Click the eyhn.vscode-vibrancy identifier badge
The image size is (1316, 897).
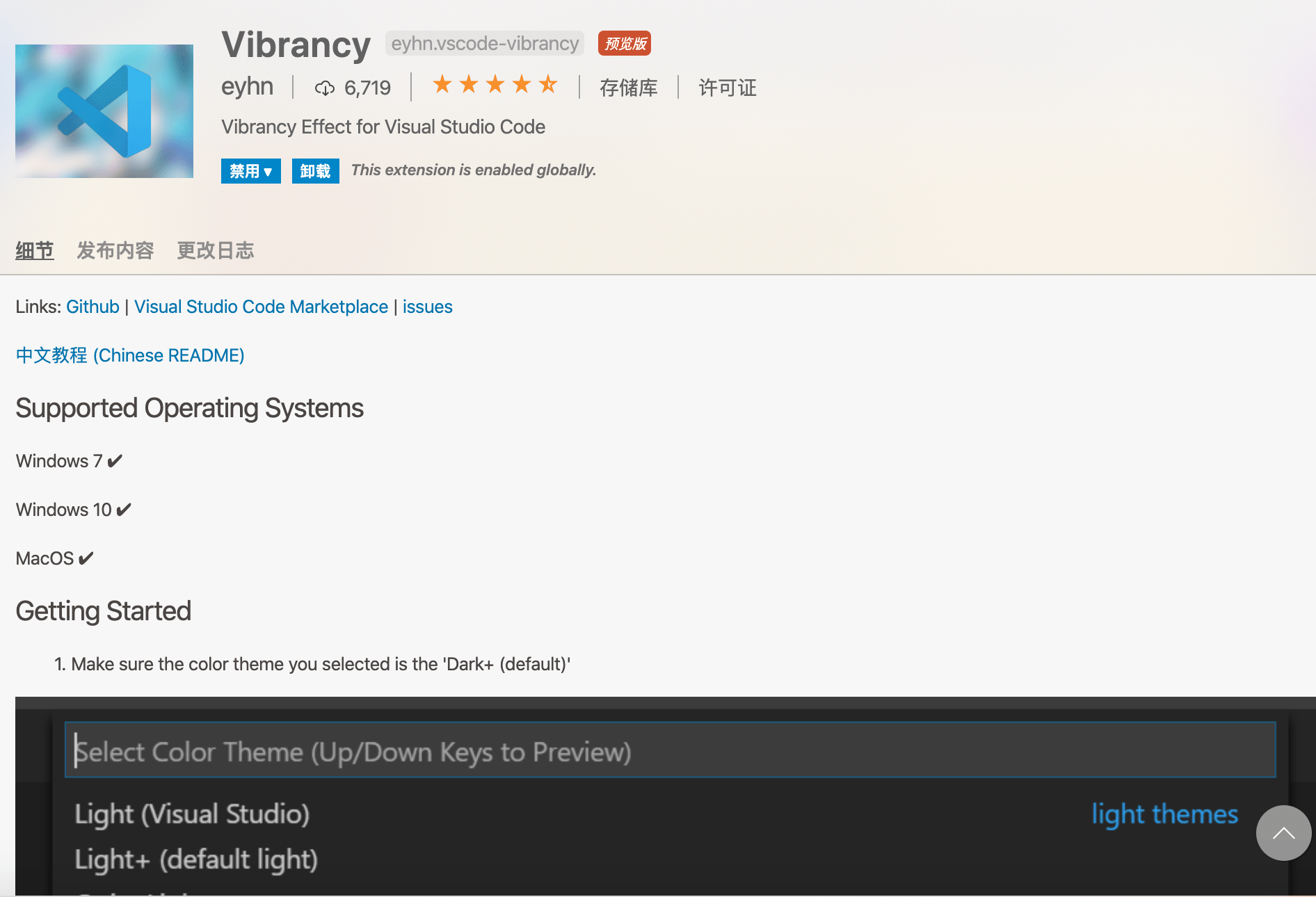485,43
